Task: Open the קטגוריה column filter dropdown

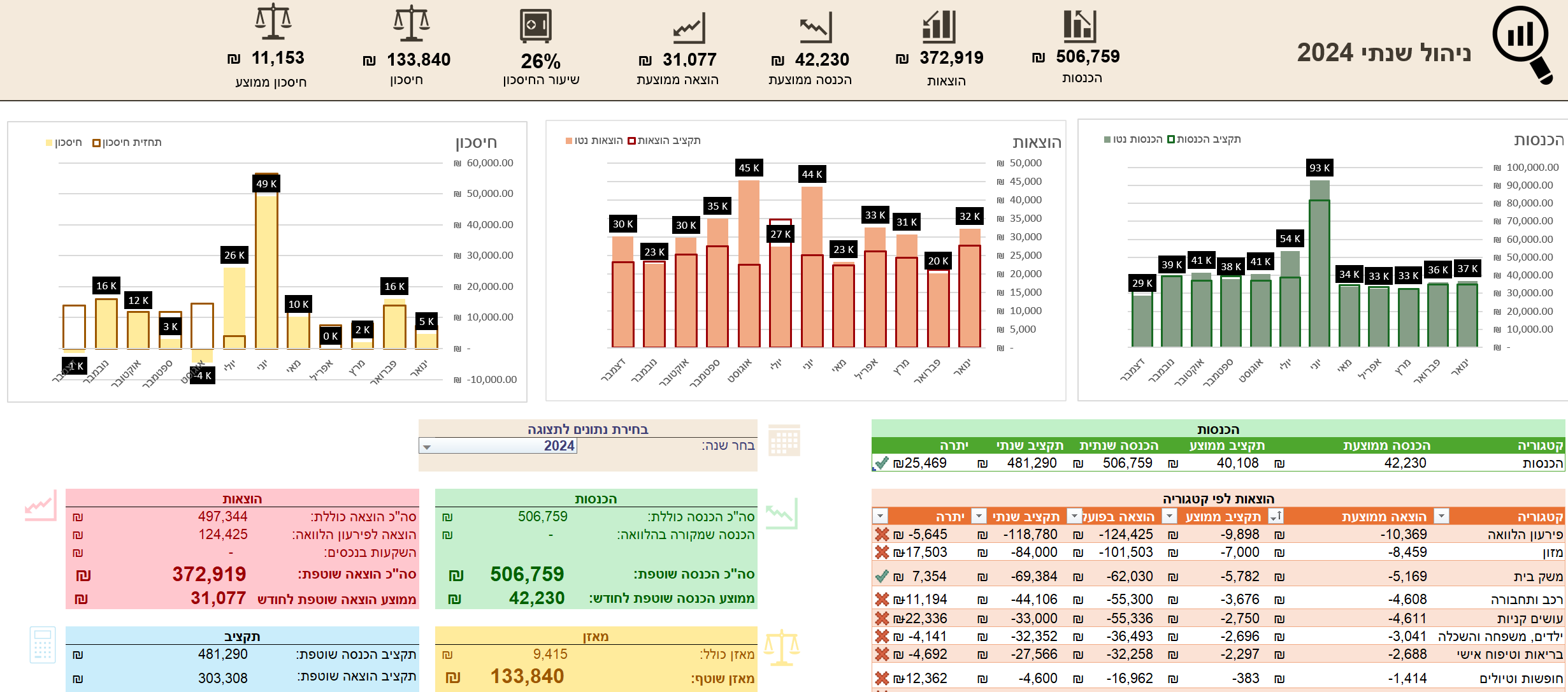Action: [1441, 516]
